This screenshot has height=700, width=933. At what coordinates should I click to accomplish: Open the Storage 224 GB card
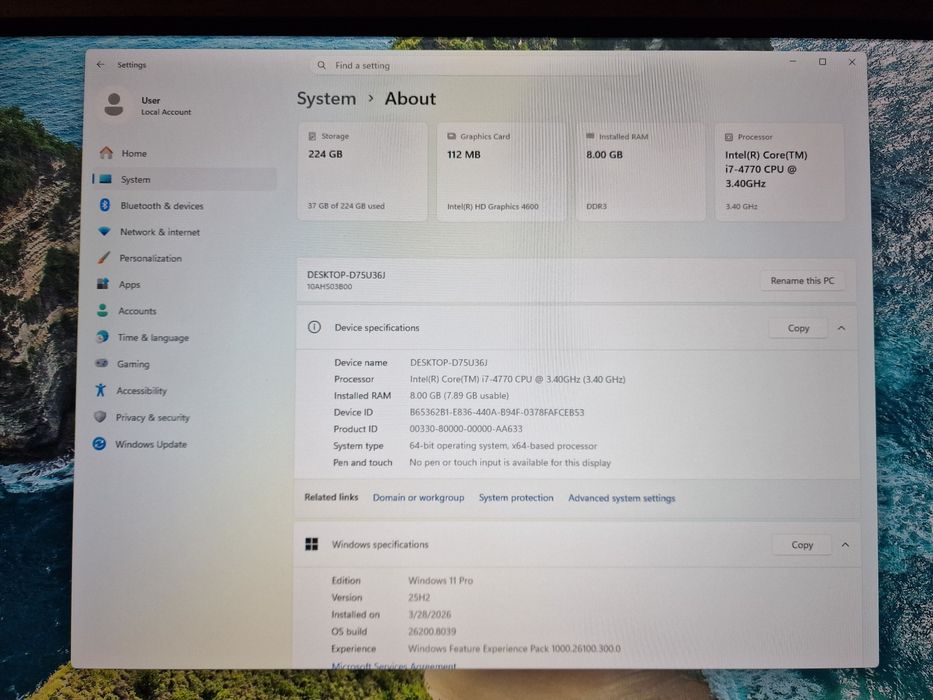[x=362, y=171]
